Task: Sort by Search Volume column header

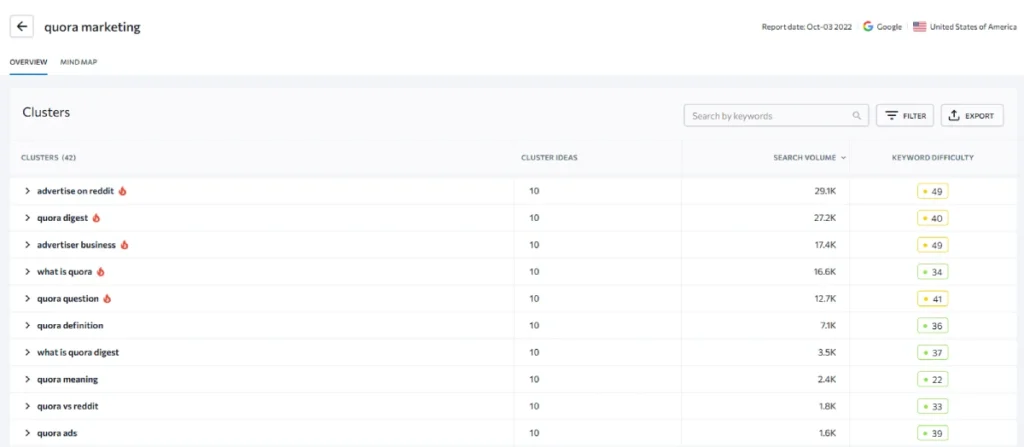Action: (x=809, y=157)
